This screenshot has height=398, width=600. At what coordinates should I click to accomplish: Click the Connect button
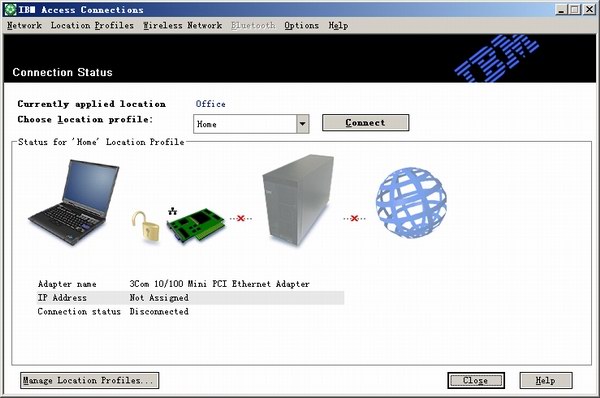click(365, 122)
